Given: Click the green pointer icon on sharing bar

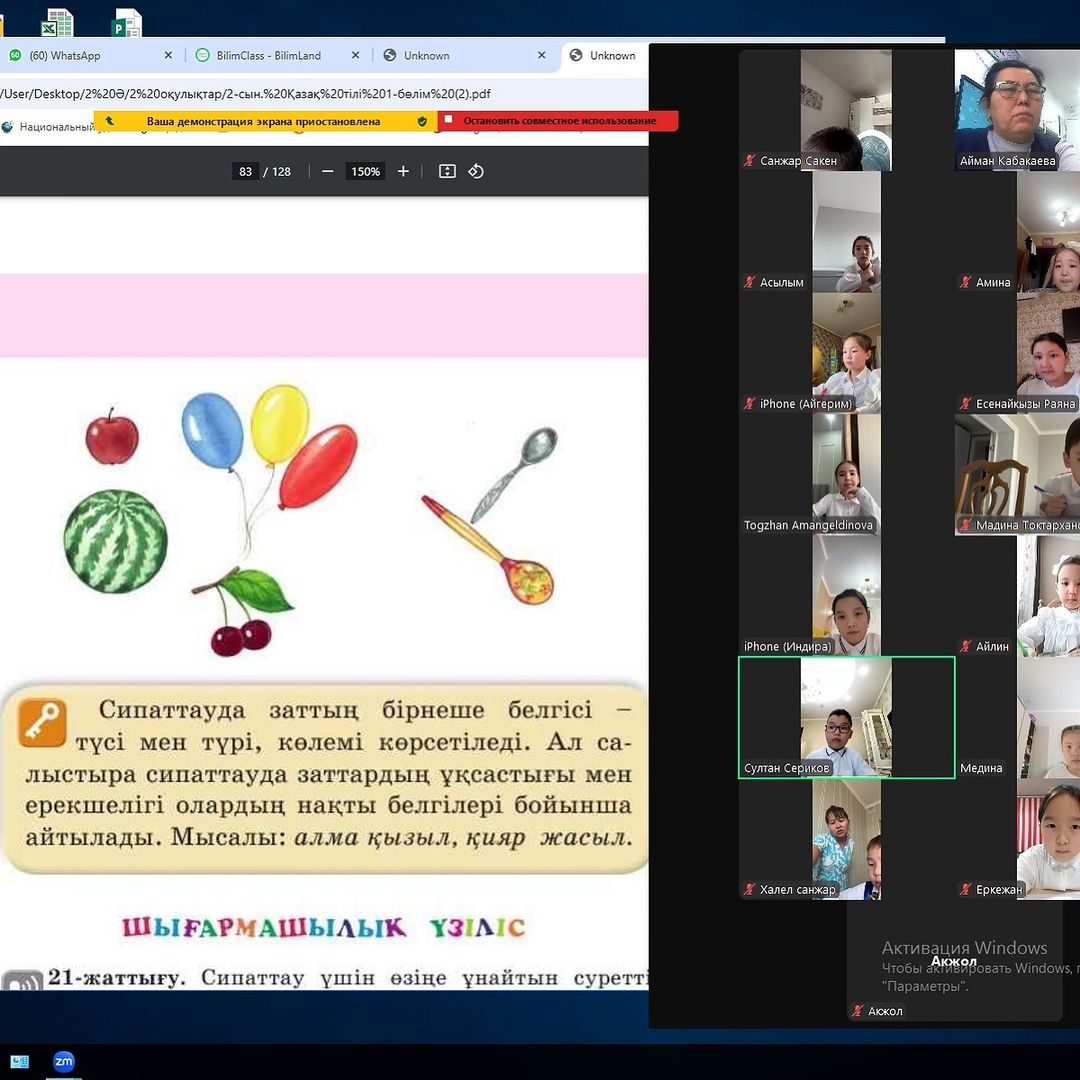Looking at the screenshot, I should pos(110,121).
